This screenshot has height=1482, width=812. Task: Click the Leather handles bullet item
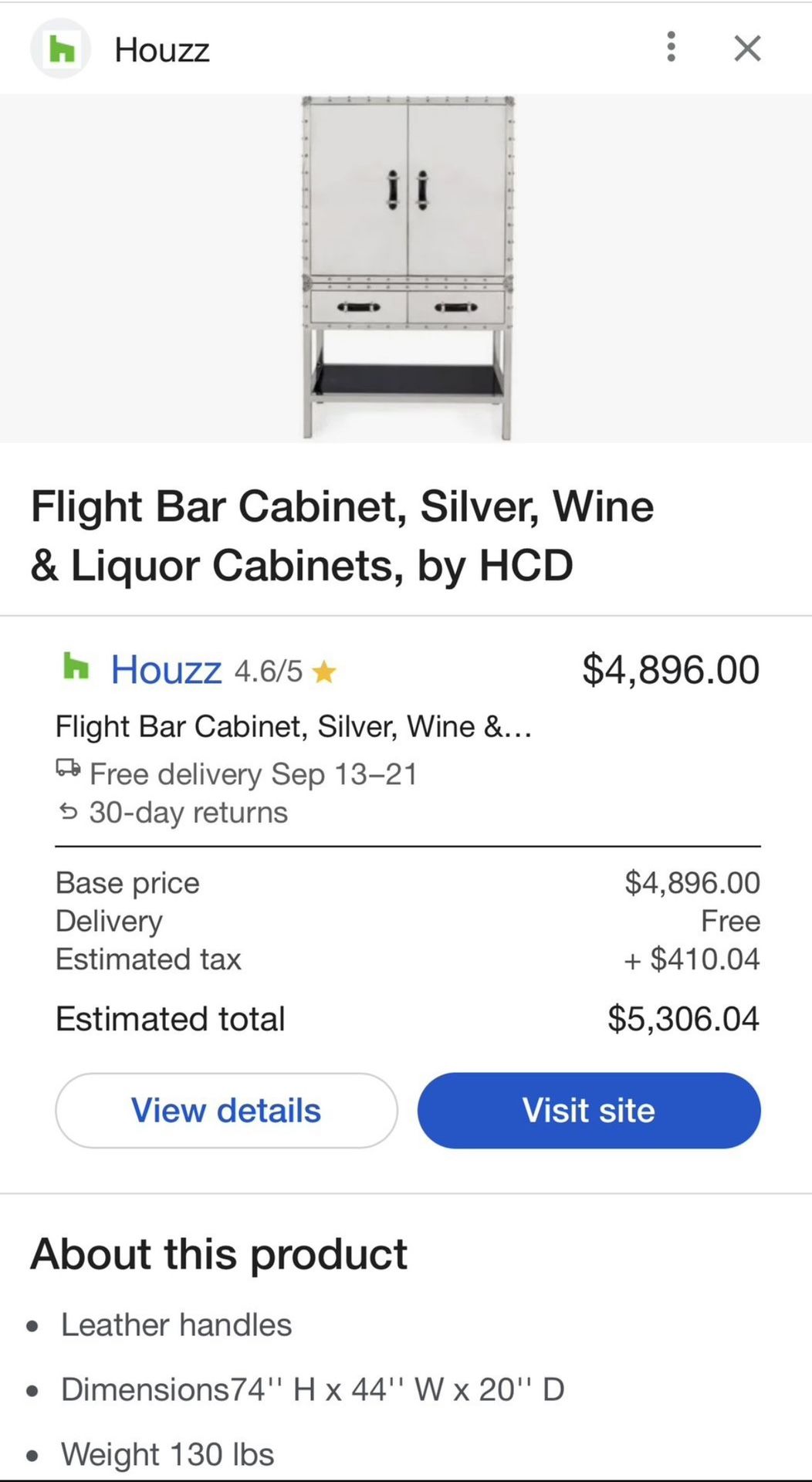pyautogui.click(x=177, y=1325)
